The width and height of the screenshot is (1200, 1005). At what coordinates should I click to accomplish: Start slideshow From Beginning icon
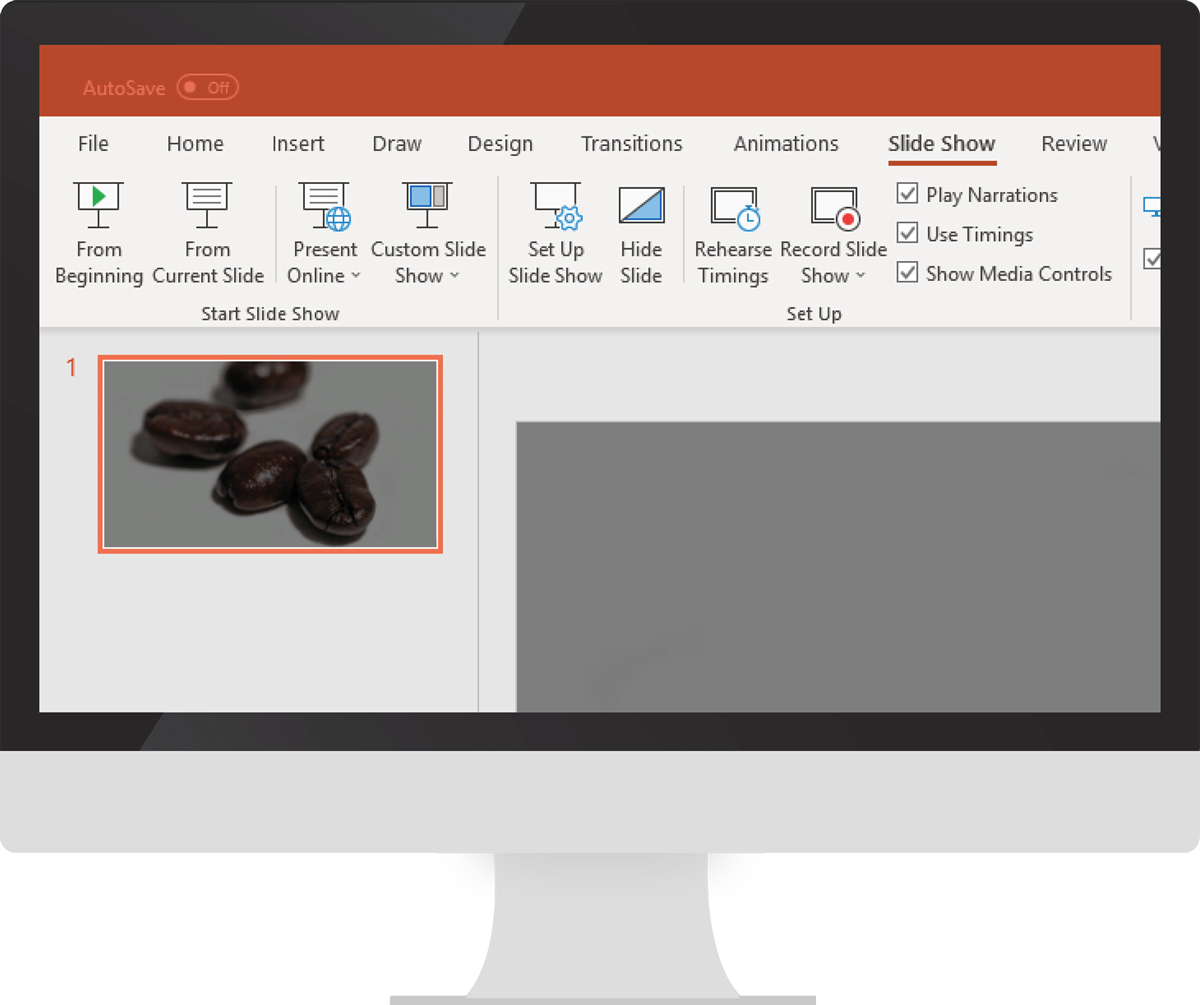(x=98, y=206)
